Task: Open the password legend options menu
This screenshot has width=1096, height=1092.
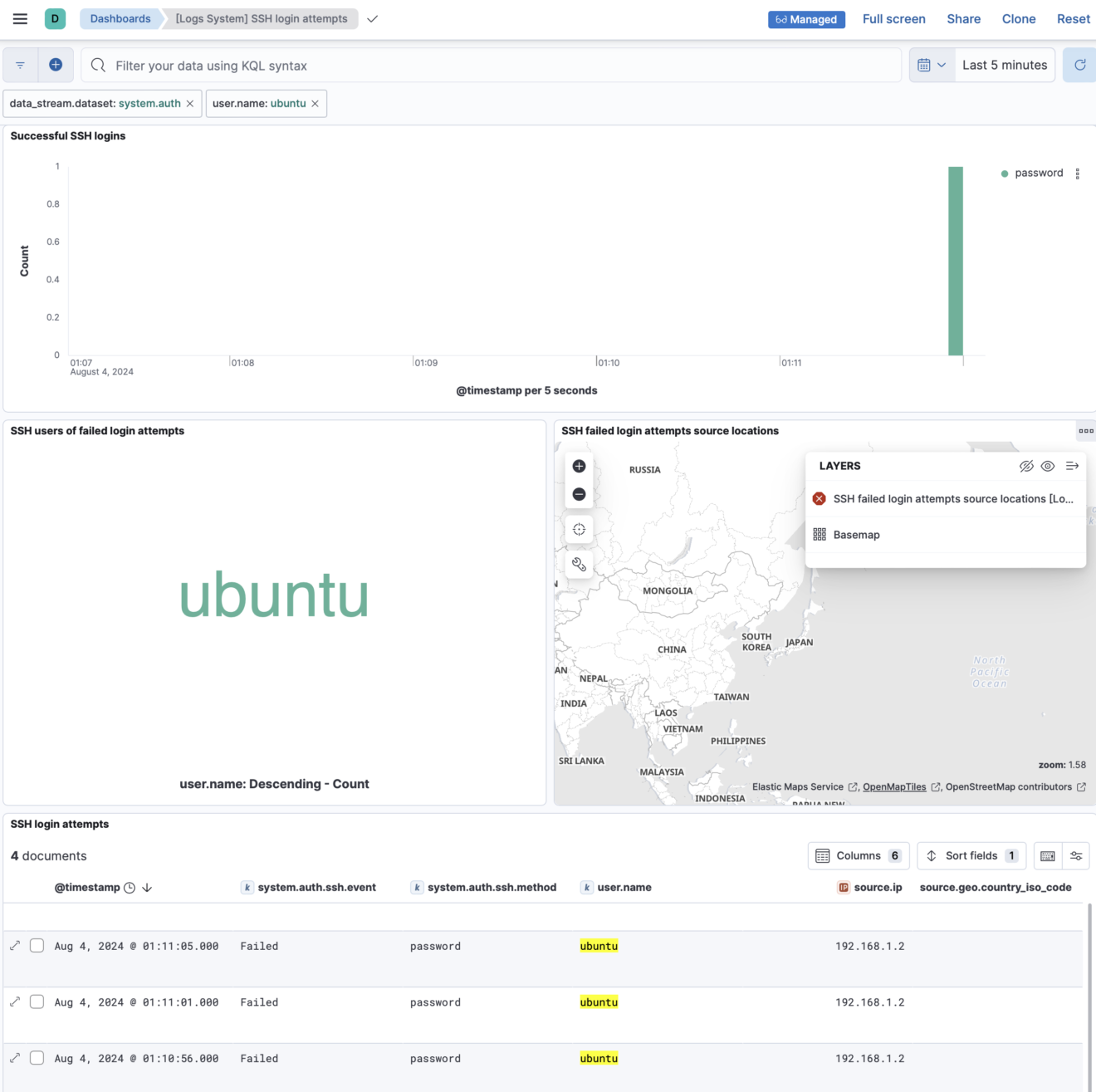Action: click(1078, 174)
